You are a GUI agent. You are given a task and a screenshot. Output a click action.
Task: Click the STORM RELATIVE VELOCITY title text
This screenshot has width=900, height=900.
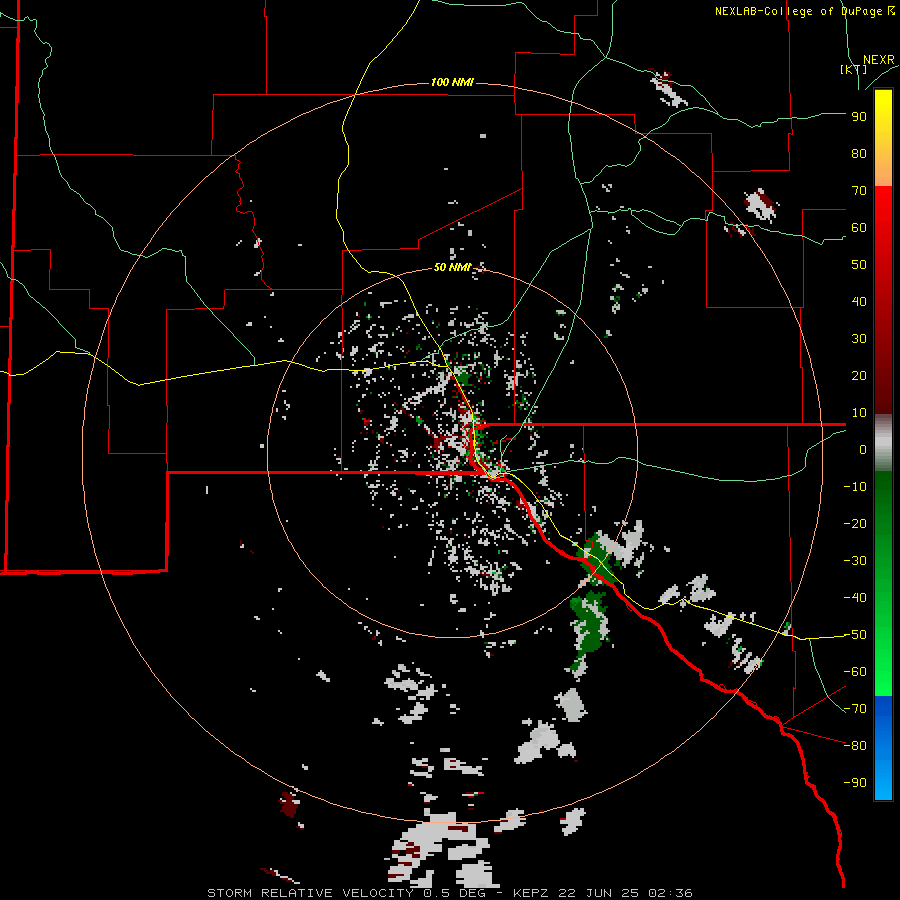click(x=313, y=893)
